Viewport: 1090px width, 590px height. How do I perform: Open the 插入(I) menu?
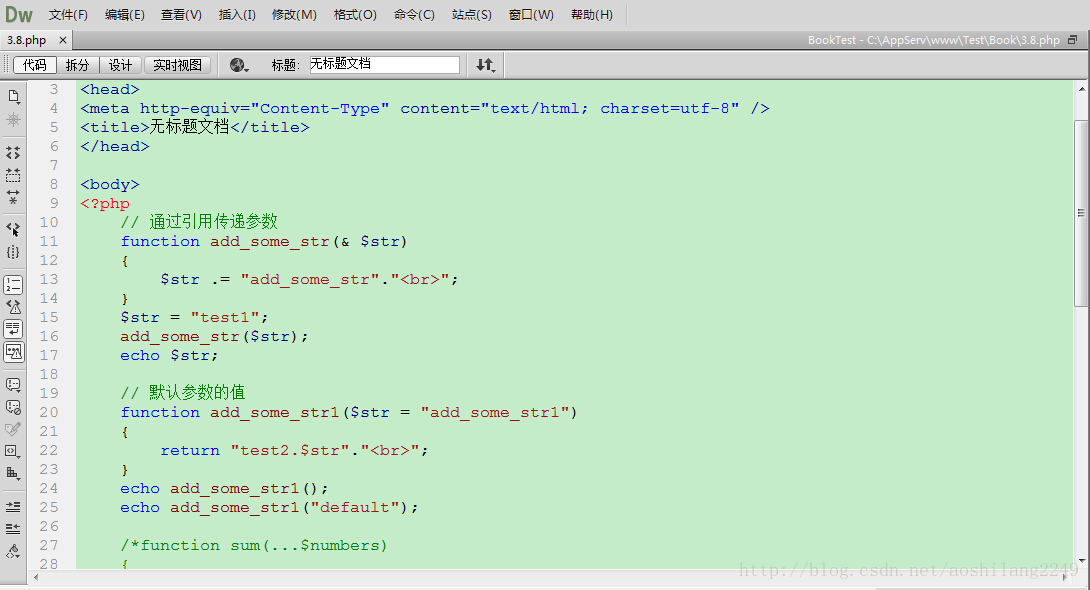click(237, 15)
